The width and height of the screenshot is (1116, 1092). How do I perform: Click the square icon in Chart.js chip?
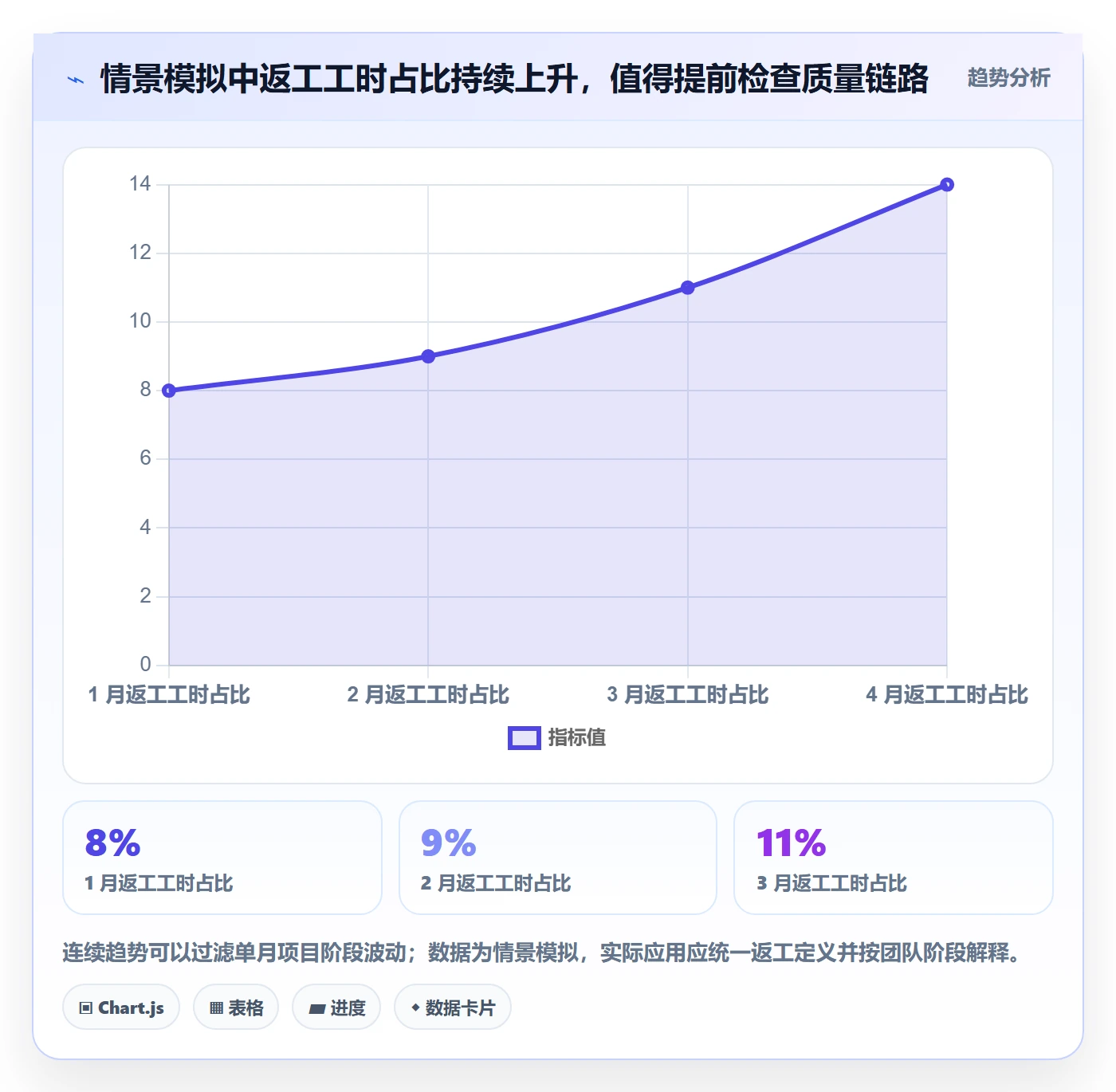(x=86, y=1008)
